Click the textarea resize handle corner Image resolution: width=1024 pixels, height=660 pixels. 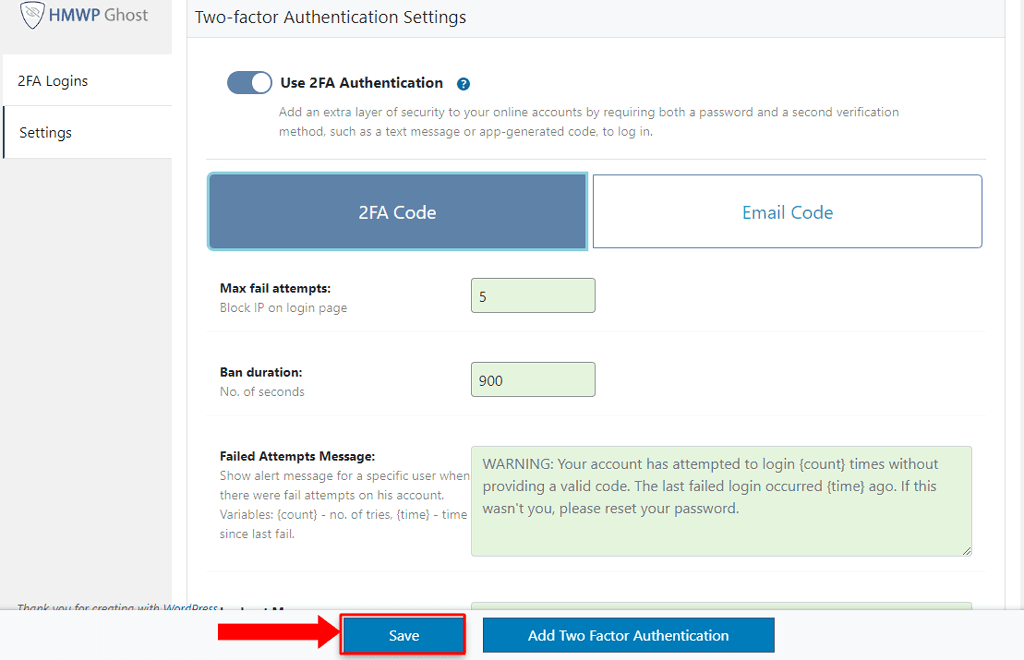[x=966, y=550]
